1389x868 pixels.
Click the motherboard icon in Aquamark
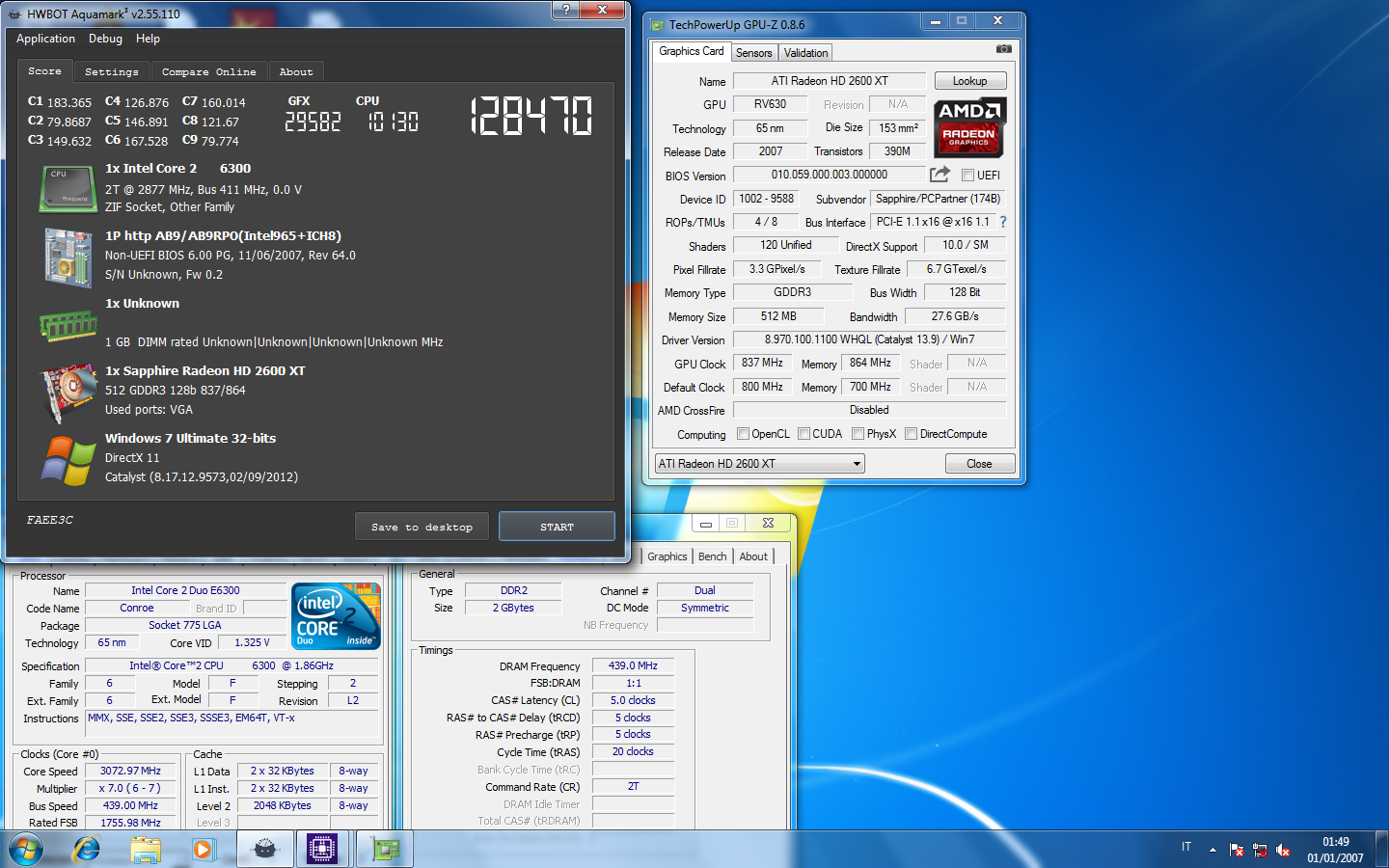click(67, 257)
